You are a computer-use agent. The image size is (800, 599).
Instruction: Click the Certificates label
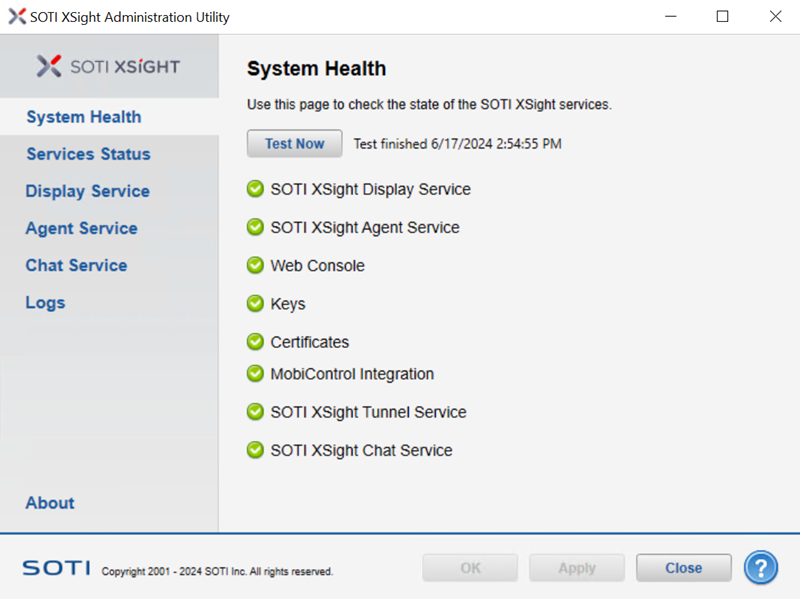(x=310, y=342)
